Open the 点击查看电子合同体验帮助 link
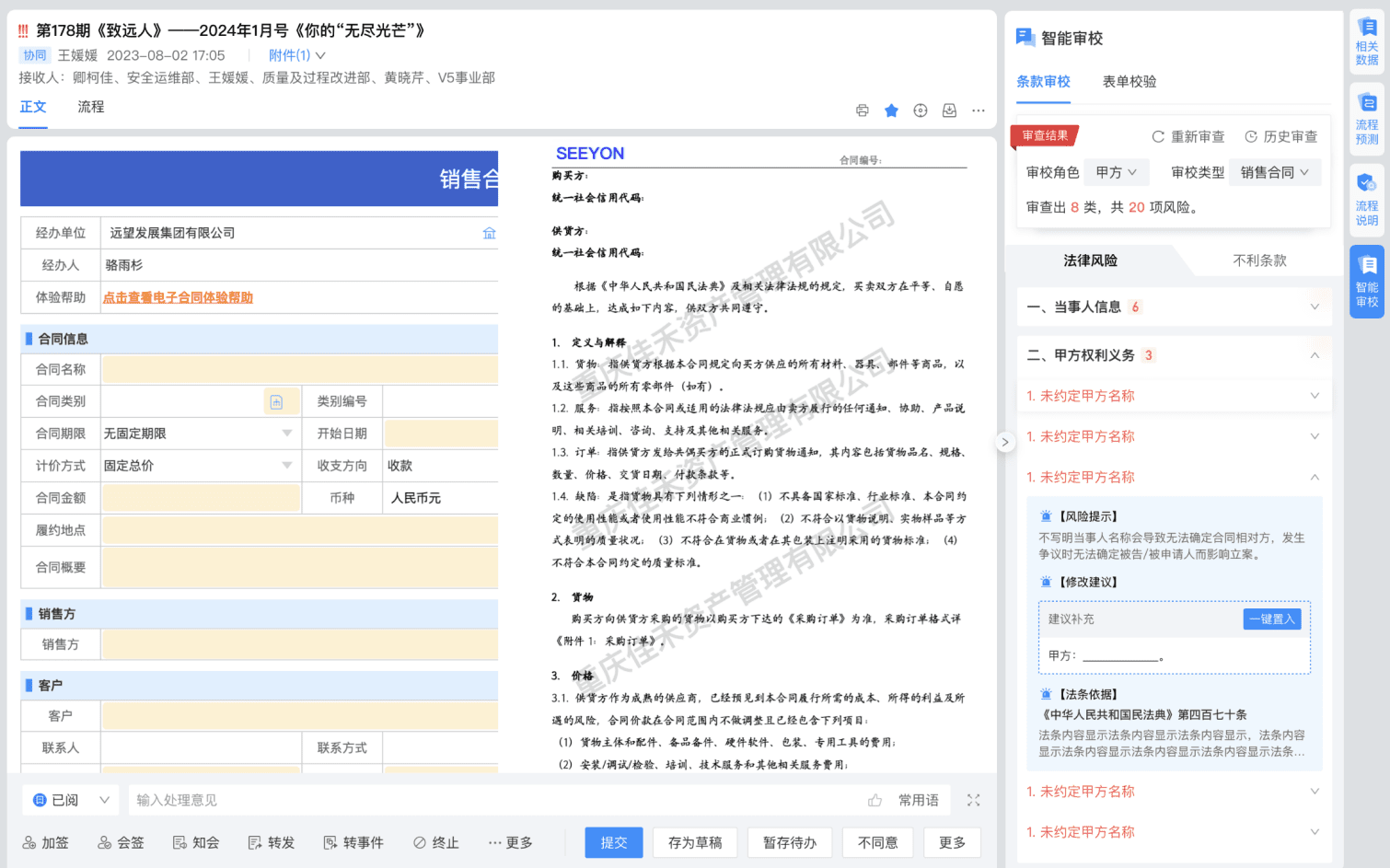 point(178,297)
